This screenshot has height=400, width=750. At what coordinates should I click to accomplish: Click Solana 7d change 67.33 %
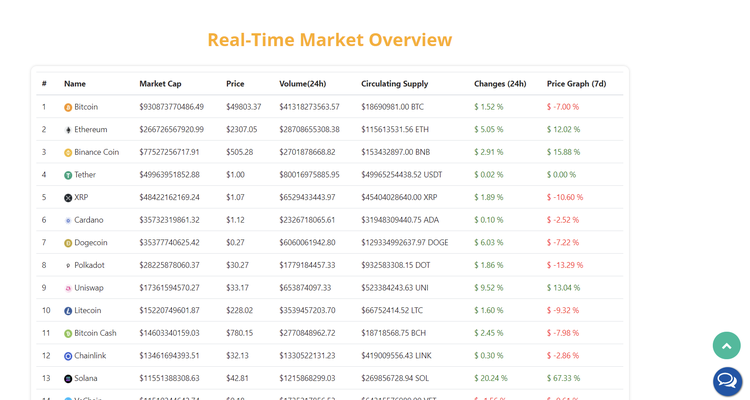[563, 378]
